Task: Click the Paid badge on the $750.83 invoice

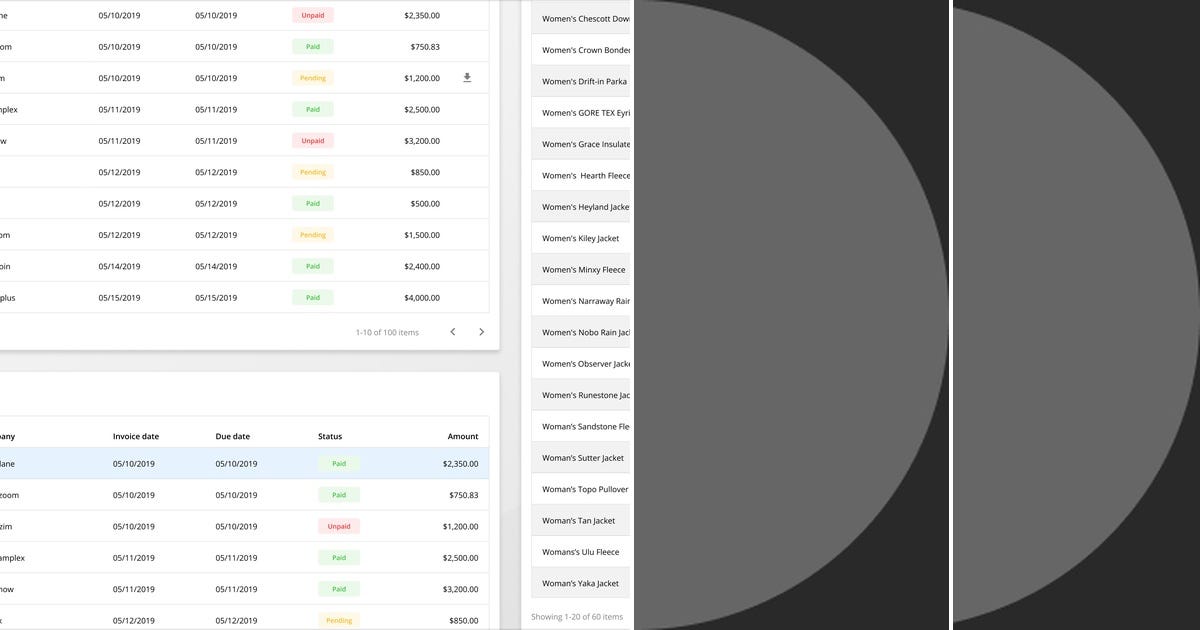Action: tap(312, 46)
